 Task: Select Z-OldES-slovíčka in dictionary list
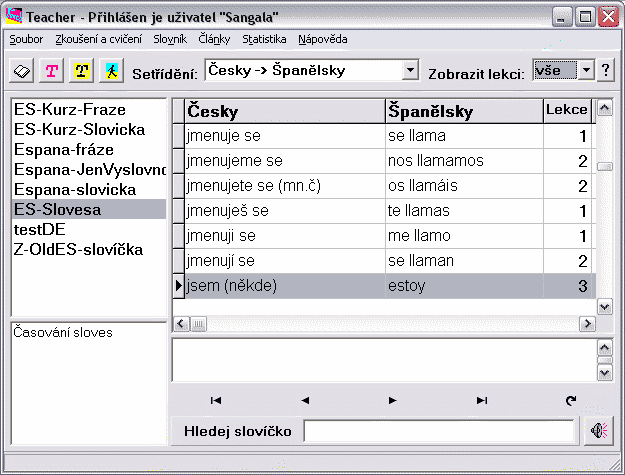click(89, 249)
